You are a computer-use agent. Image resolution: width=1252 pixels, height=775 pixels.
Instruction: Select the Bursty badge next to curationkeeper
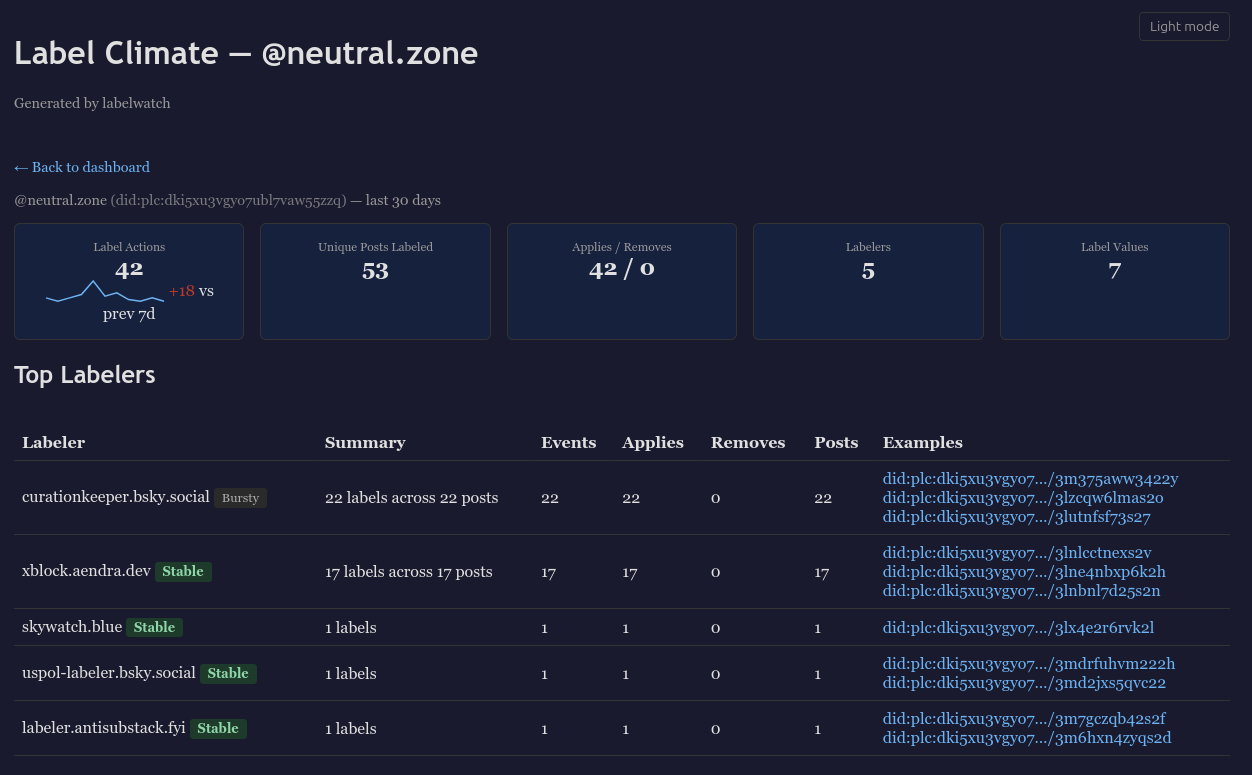coord(240,497)
